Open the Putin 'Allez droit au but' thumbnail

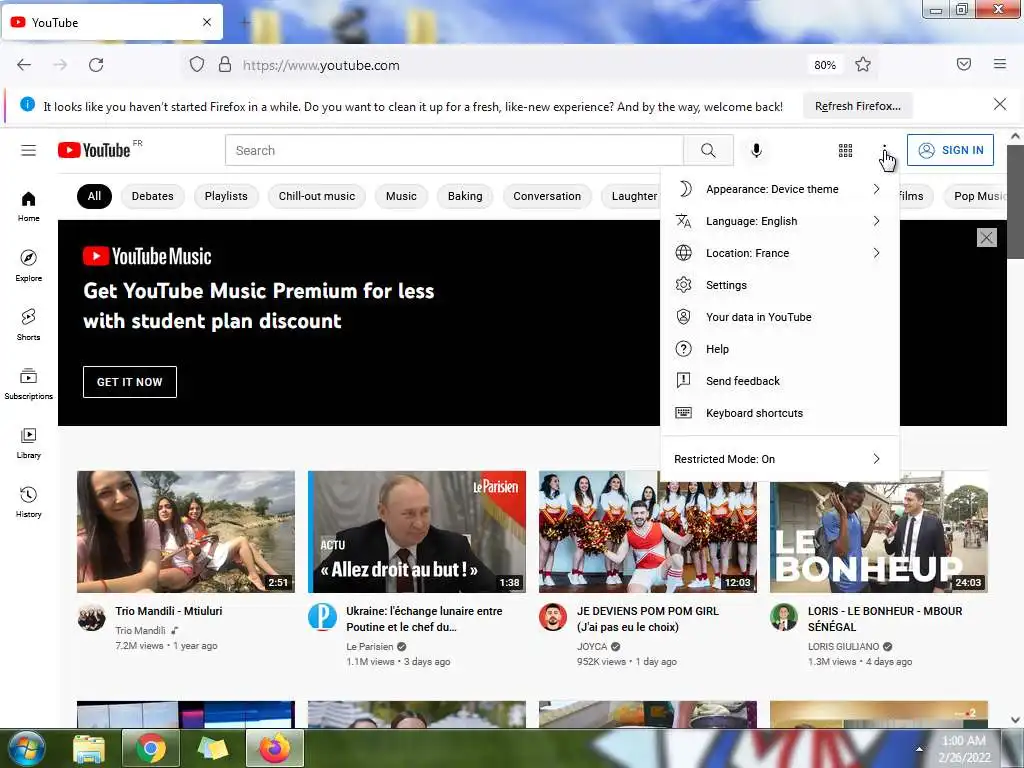[417, 532]
